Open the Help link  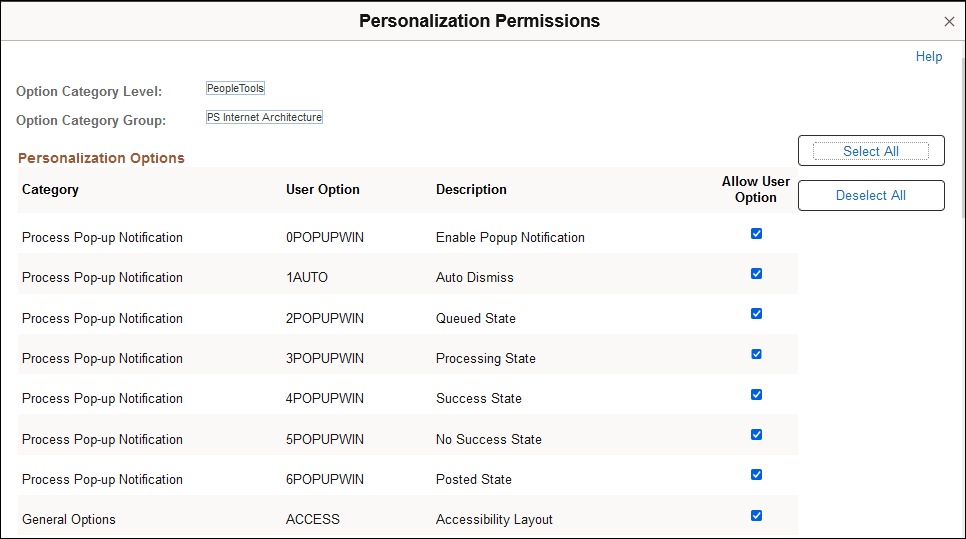point(928,57)
